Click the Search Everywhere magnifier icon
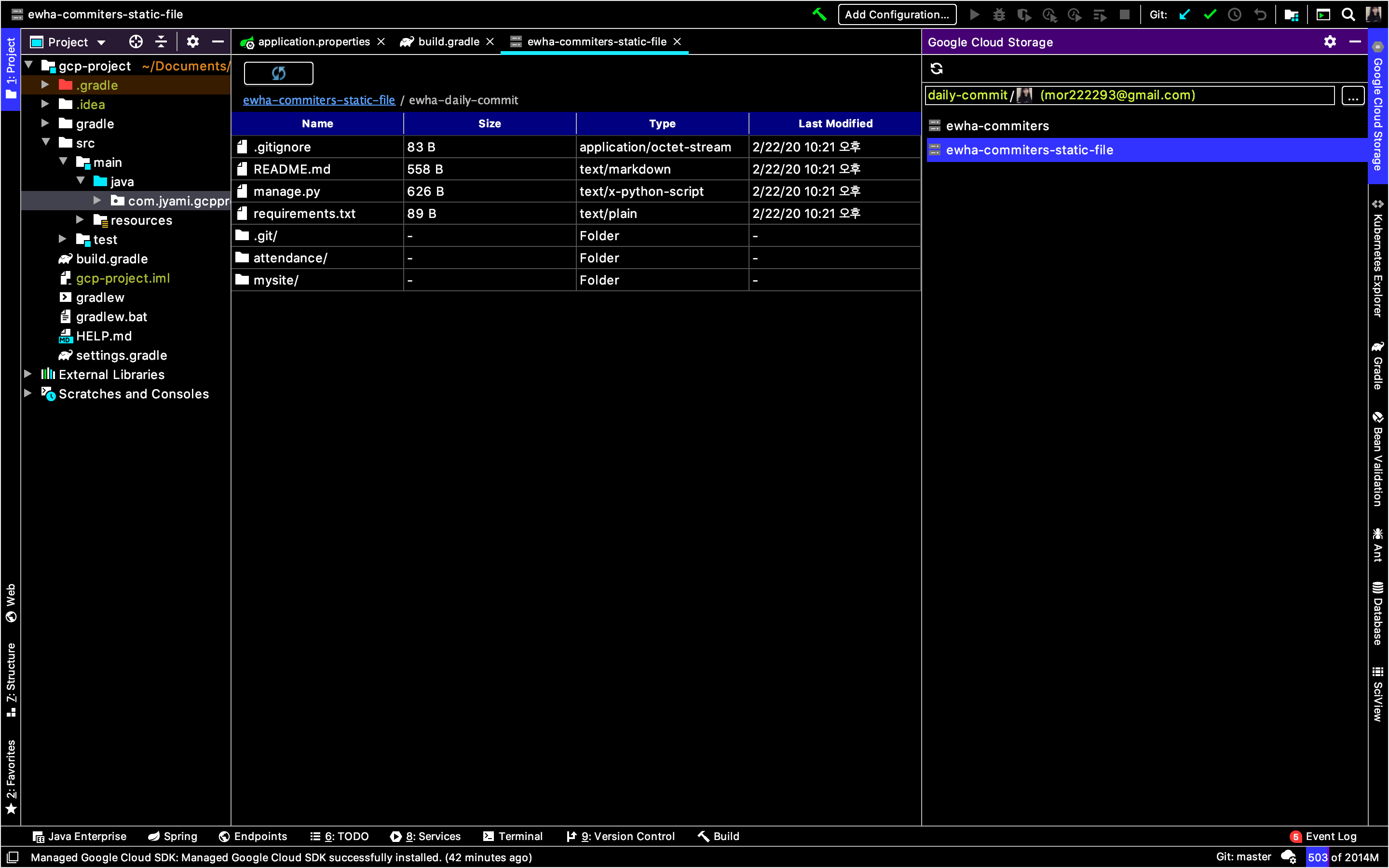 (1348, 14)
